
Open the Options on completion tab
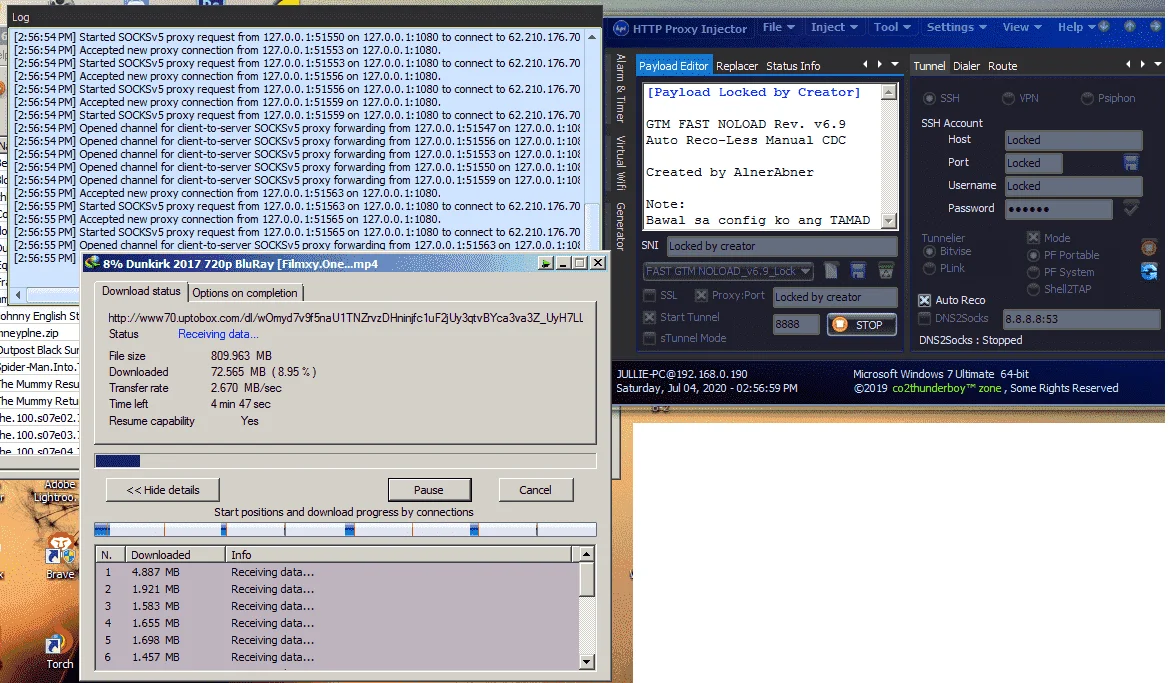245,293
